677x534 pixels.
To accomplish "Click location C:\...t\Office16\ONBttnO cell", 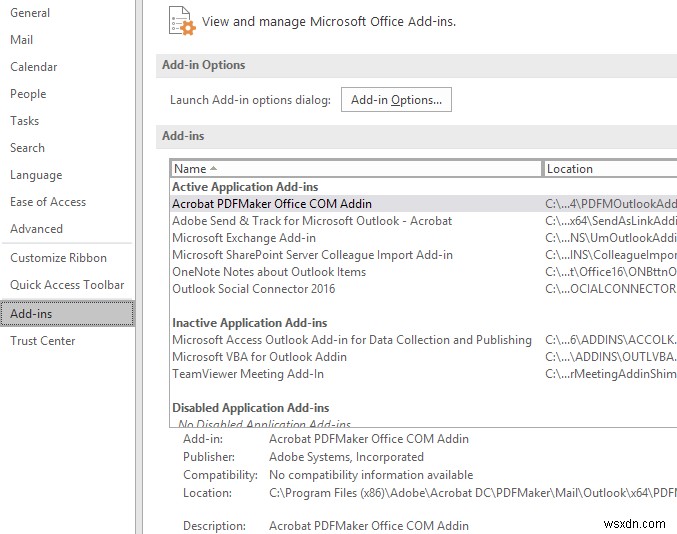I will 611,272.
